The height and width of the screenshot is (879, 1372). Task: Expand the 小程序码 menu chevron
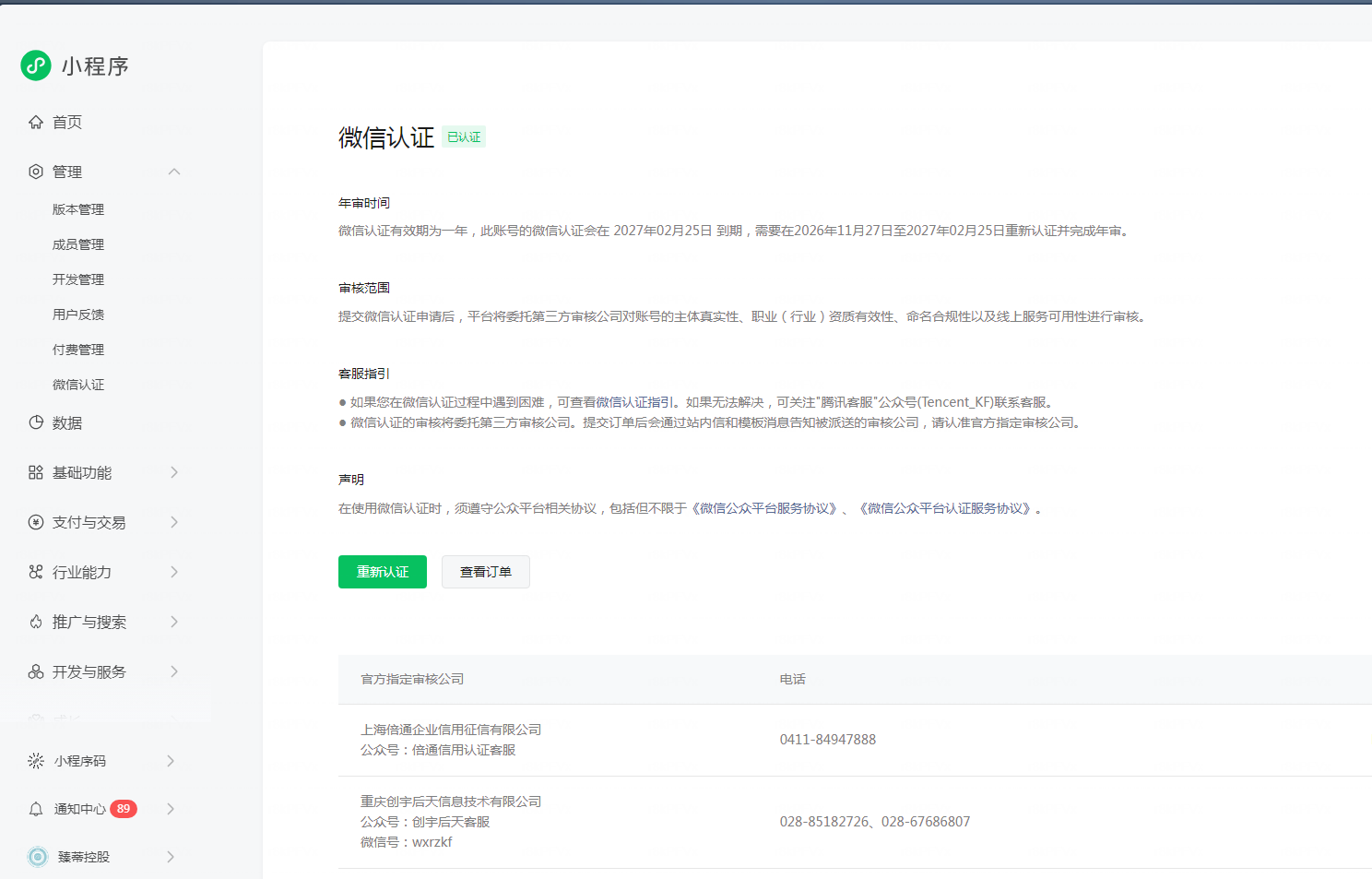171,761
